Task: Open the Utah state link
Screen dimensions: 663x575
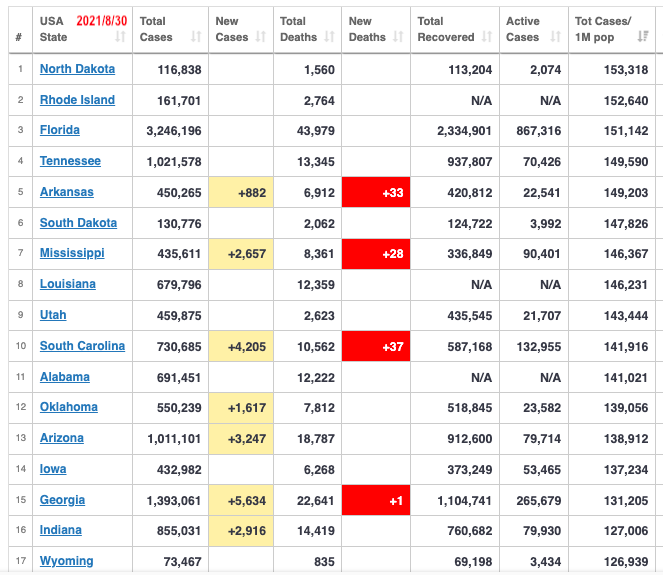Action: pos(53,315)
